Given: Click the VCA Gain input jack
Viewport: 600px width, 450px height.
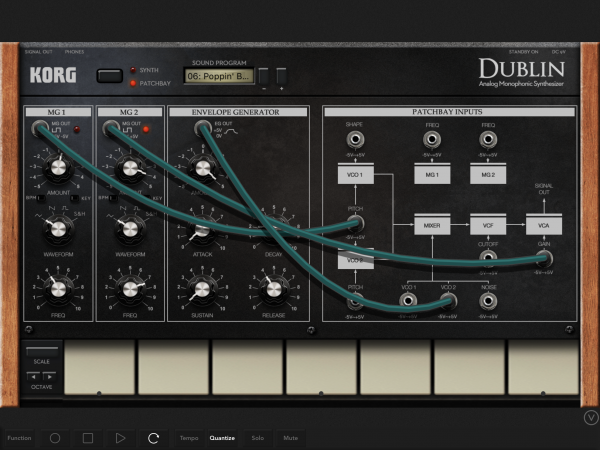Looking at the screenshot, I should click(x=544, y=258).
